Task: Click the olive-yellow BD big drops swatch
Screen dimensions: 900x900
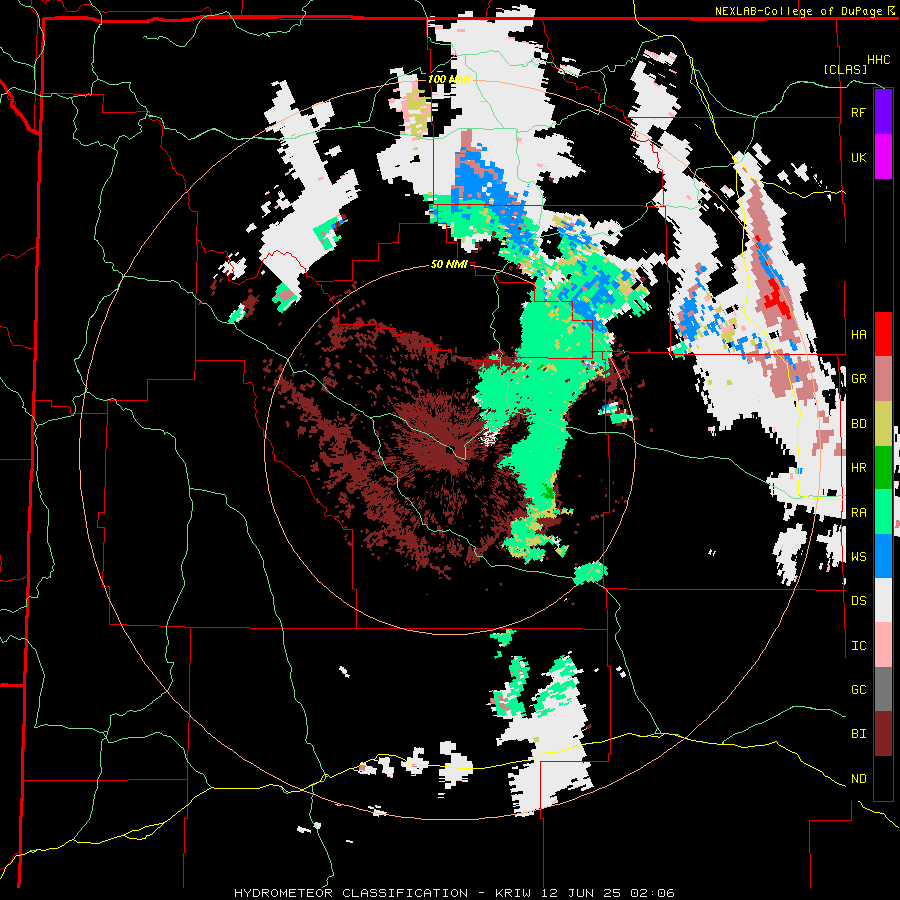Action: [x=883, y=423]
